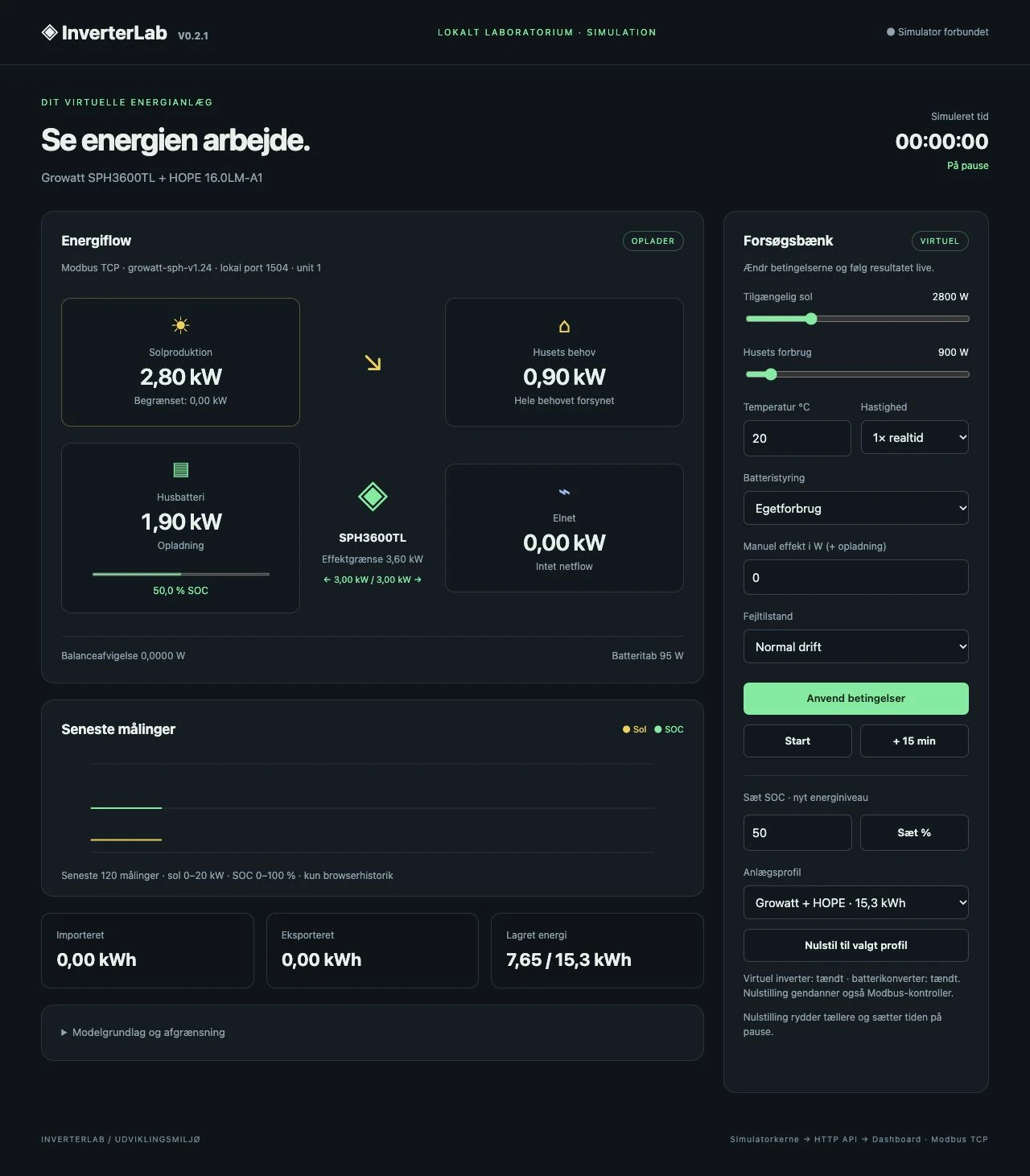Open the Hastighed 1× realtid dropdown
Image resolution: width=1030 pixels, height=1176 pixels.
914,437
